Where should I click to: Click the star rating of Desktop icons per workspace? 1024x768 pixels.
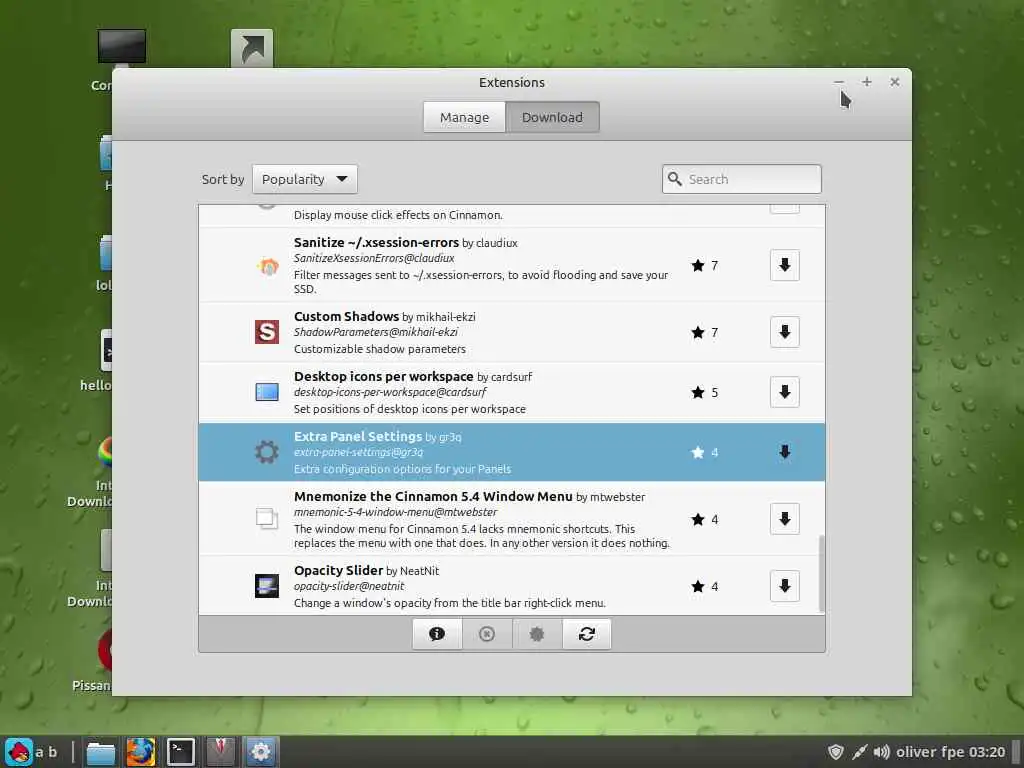pyautogui.click(x=705, y=392)
